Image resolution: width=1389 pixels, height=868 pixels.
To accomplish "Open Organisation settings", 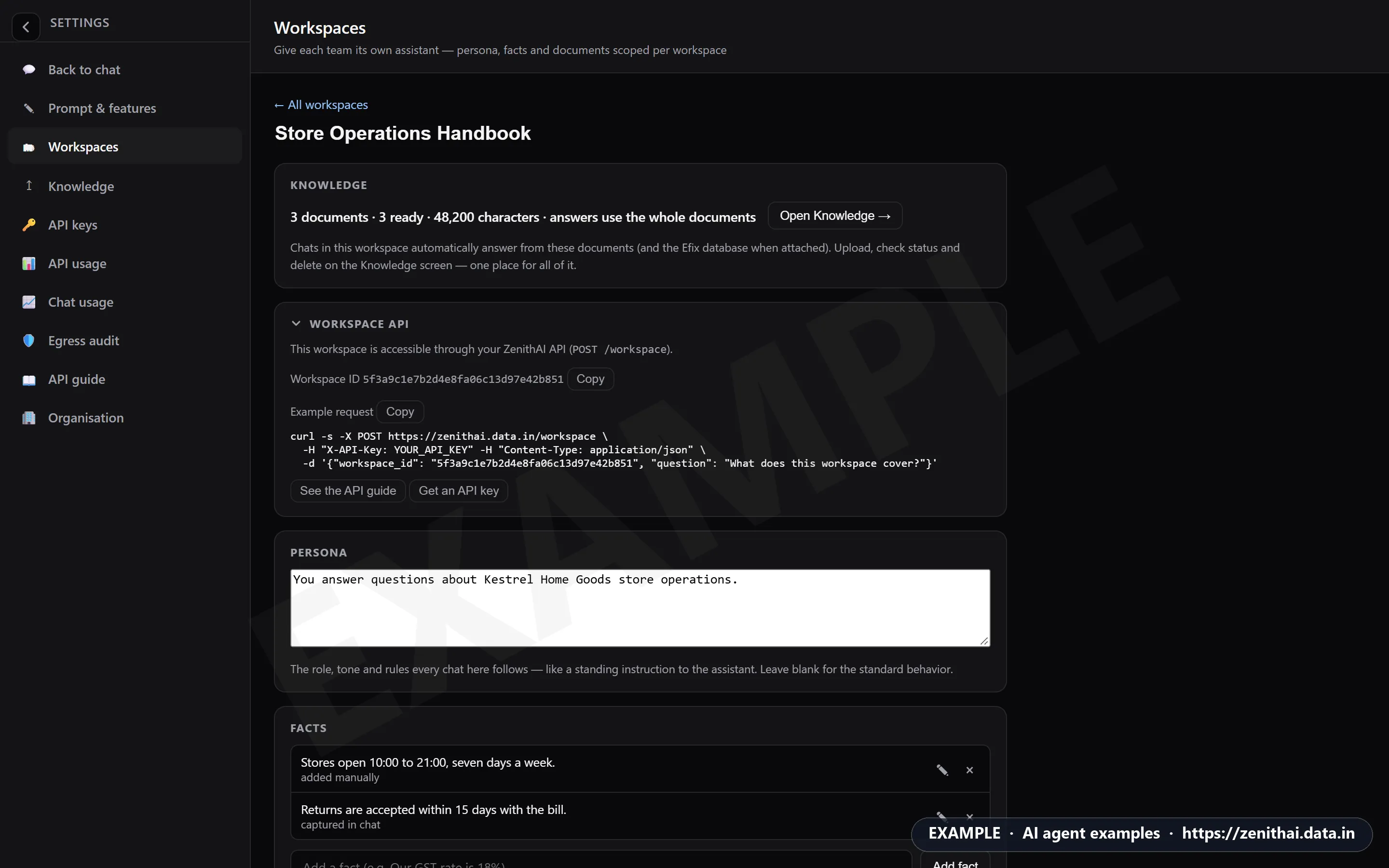I will [x=125, y=418].
